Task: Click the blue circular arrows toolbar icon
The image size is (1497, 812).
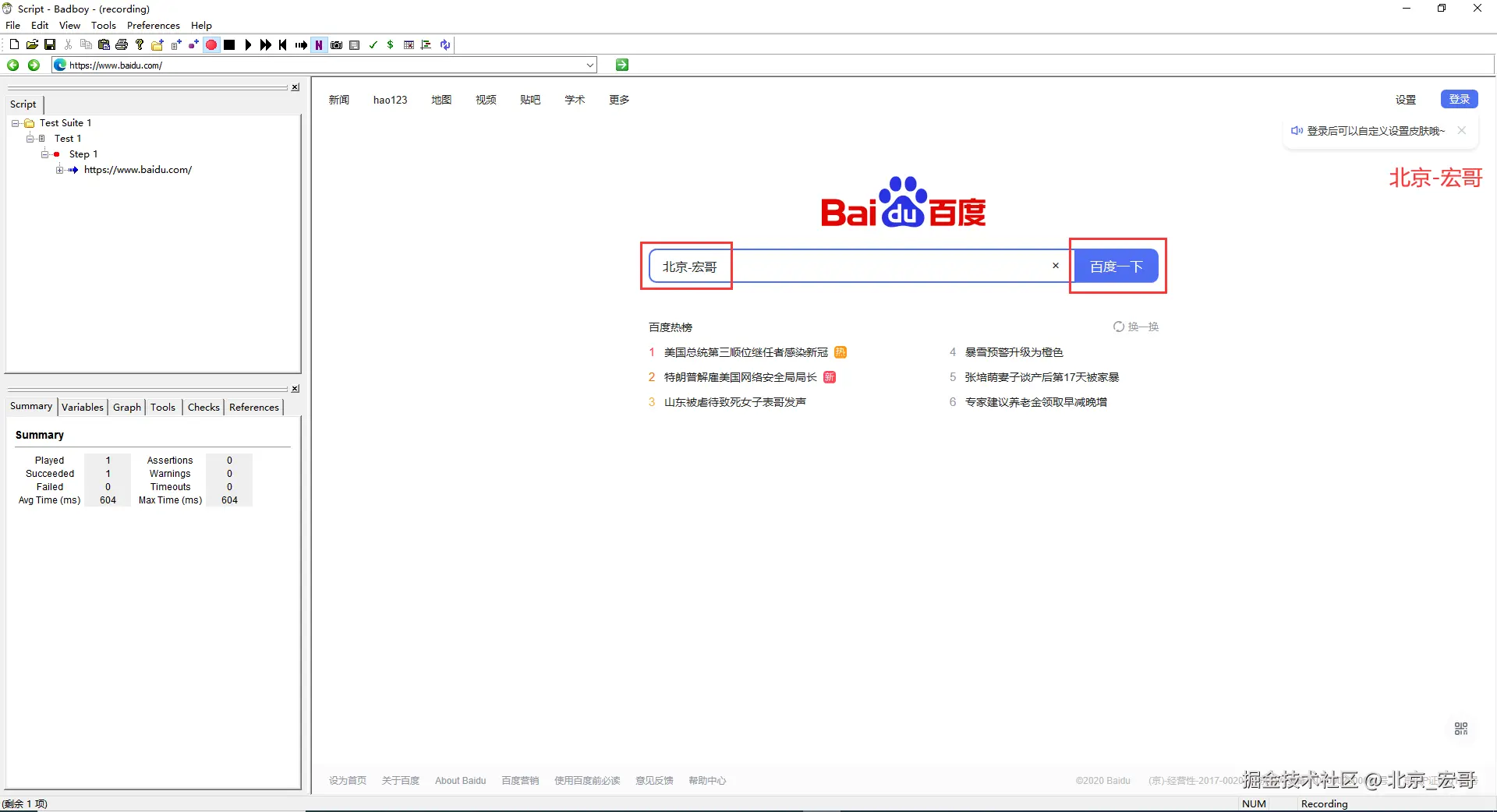Action: click(444, 44)
